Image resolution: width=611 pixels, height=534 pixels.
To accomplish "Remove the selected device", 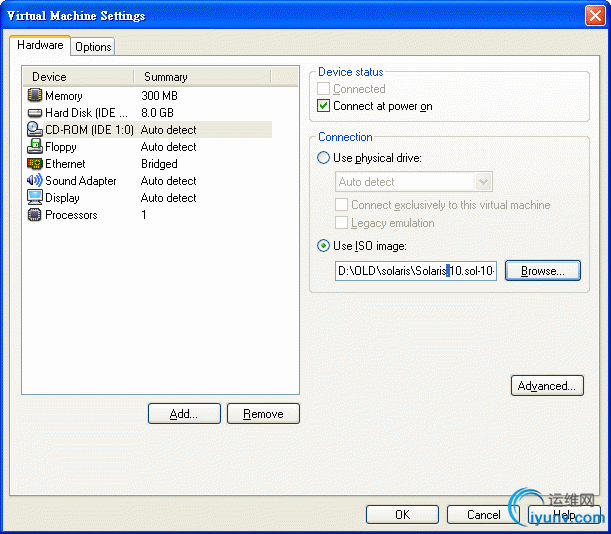I will point(263,414).
